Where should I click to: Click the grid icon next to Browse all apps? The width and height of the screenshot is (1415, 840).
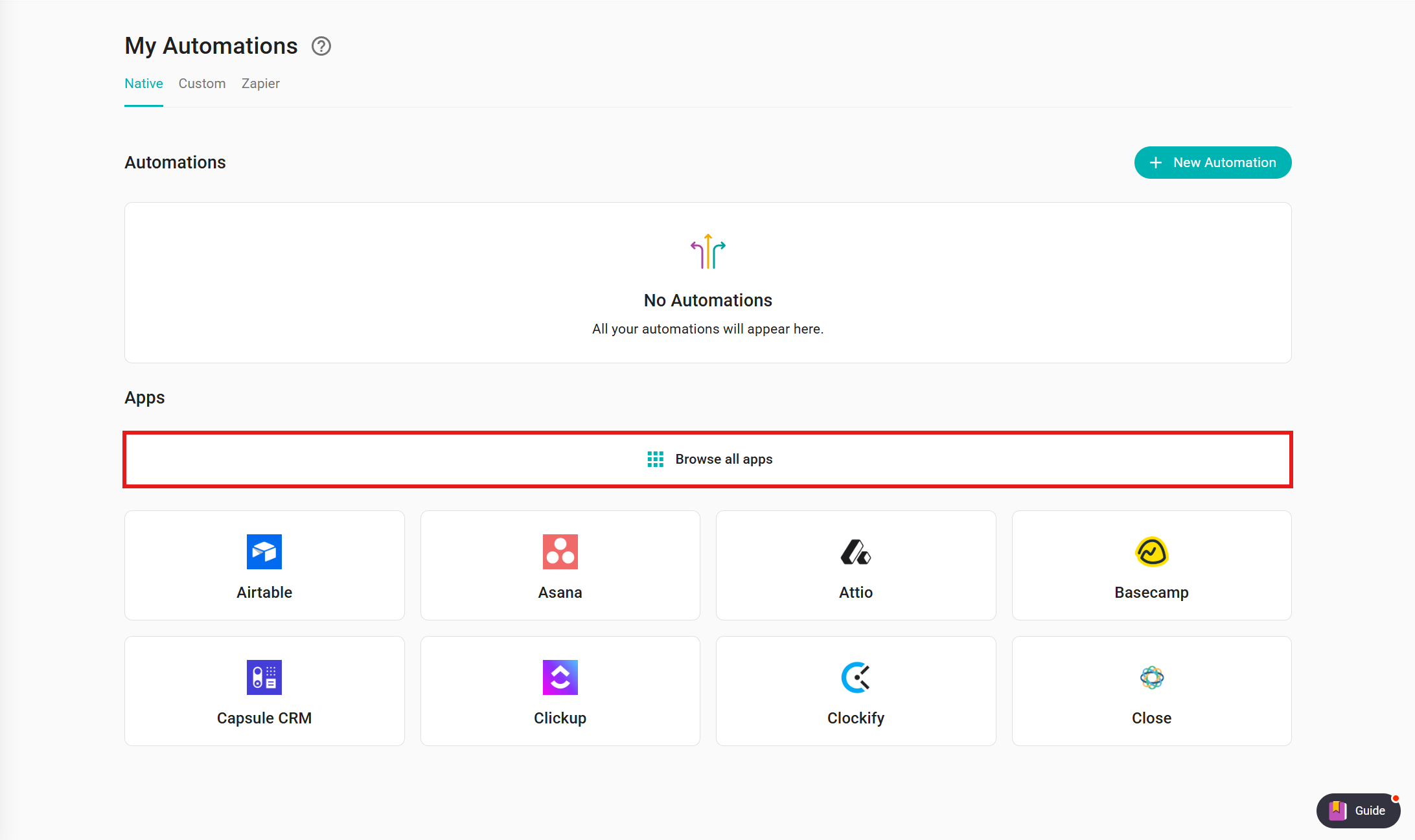[655, 459]
